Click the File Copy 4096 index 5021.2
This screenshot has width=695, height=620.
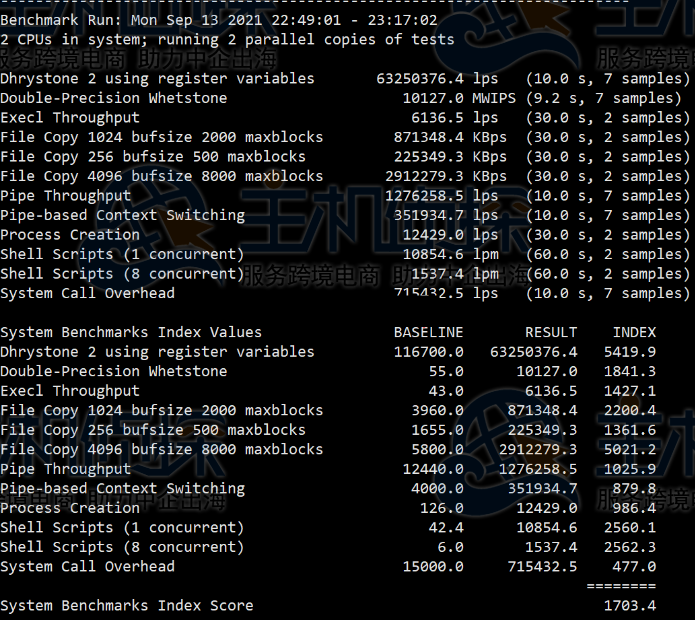click(x=629, y=449)
